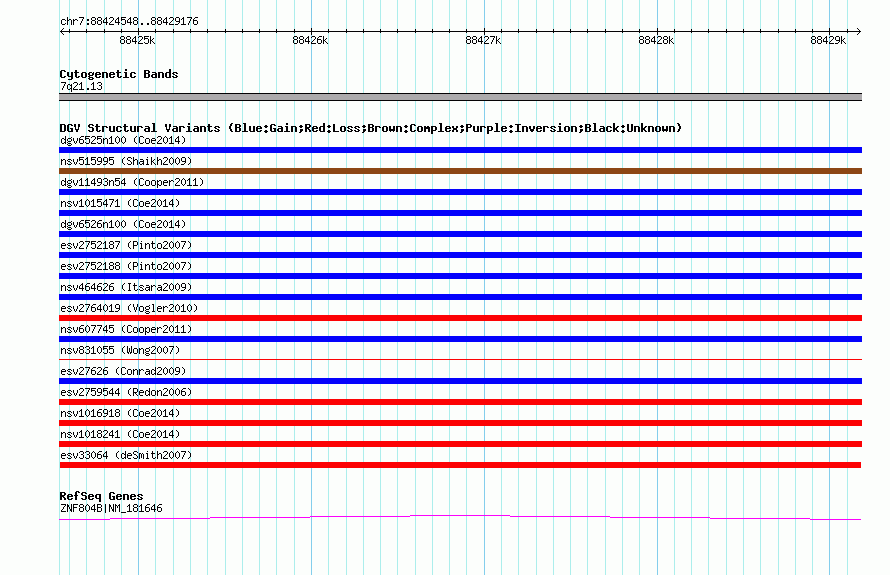Click the right arrow of the ruler
Screen dimensions: 890x575
(x=858, y=31)
